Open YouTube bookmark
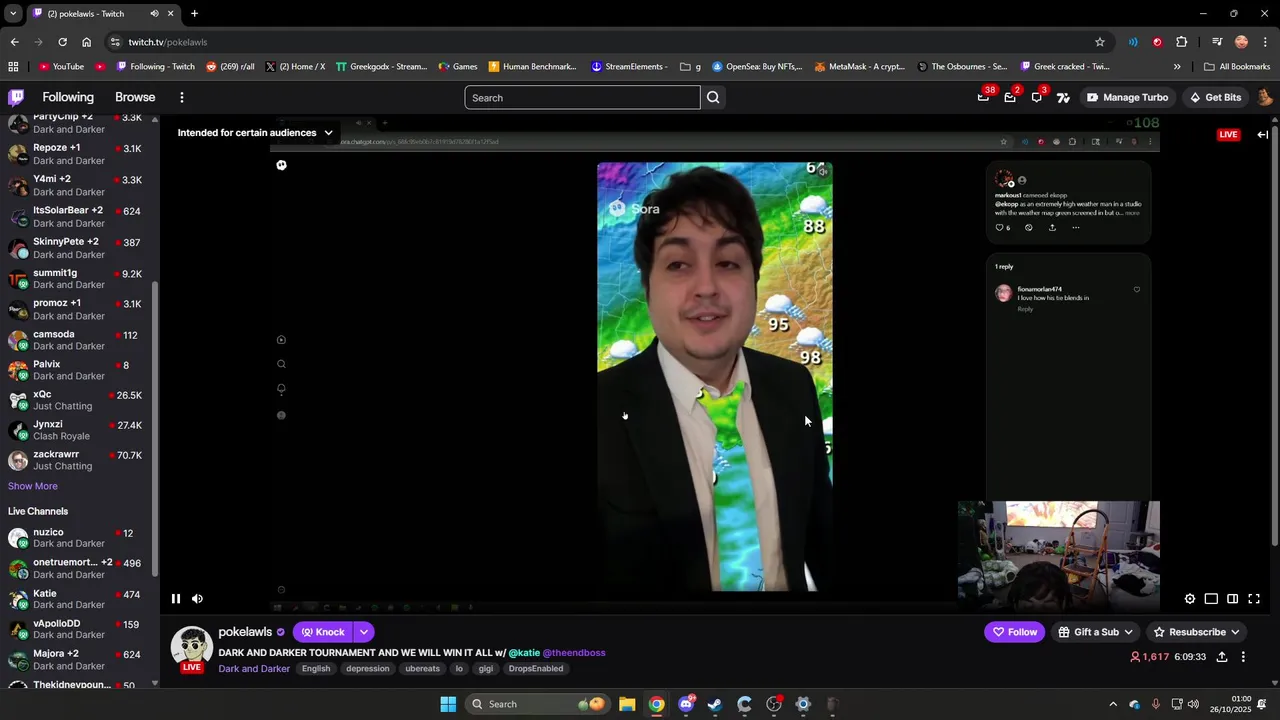The image size is (1280, 720). tap(62, 67)
